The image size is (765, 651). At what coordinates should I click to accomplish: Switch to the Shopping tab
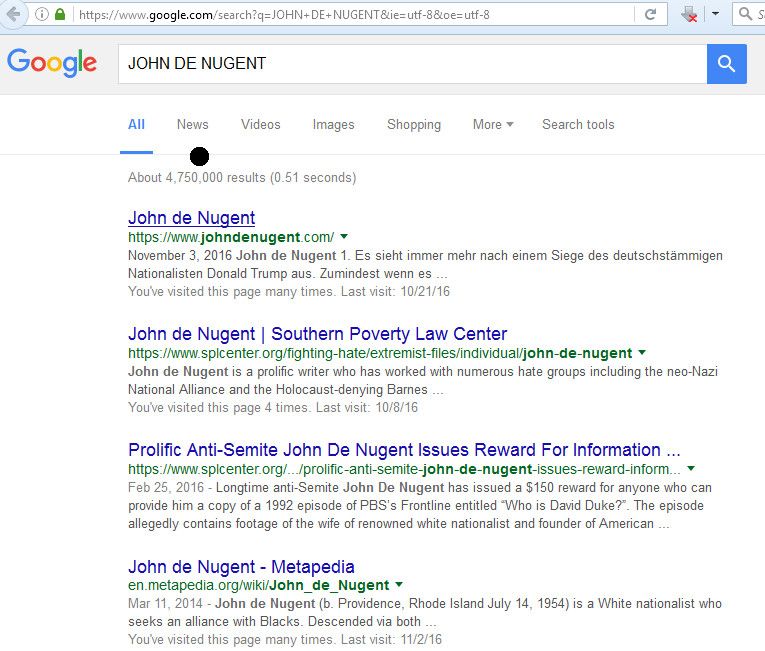[x=414, y=124]
